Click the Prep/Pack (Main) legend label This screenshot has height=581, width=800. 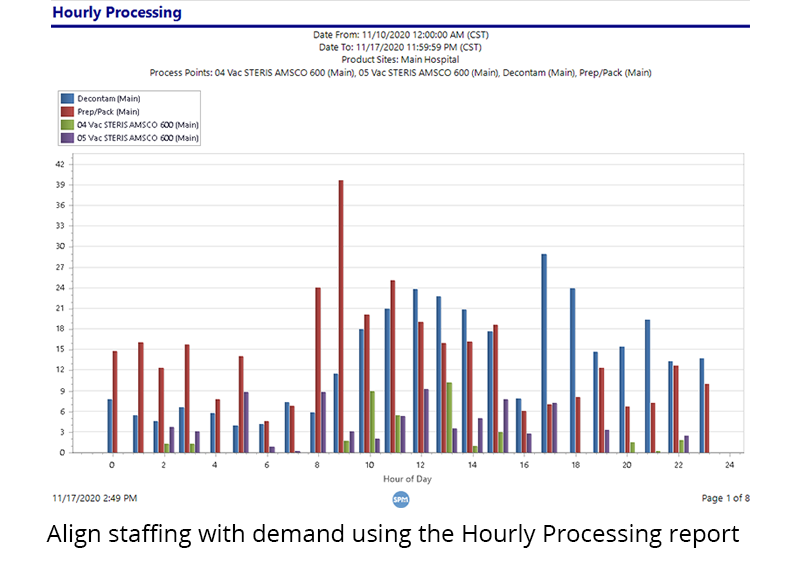[108, 112]
